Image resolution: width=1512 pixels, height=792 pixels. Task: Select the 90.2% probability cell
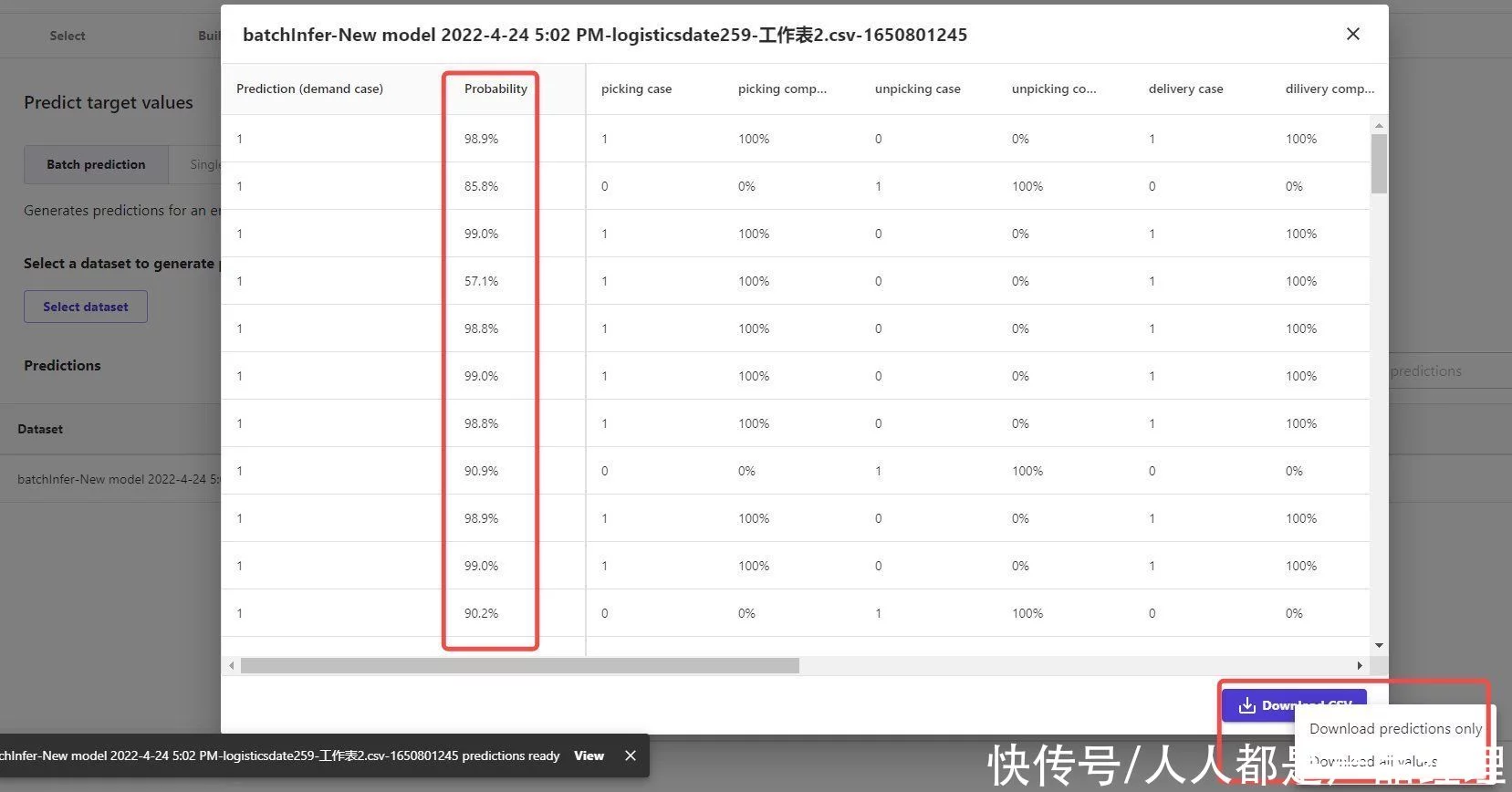[x=481, y=613]
